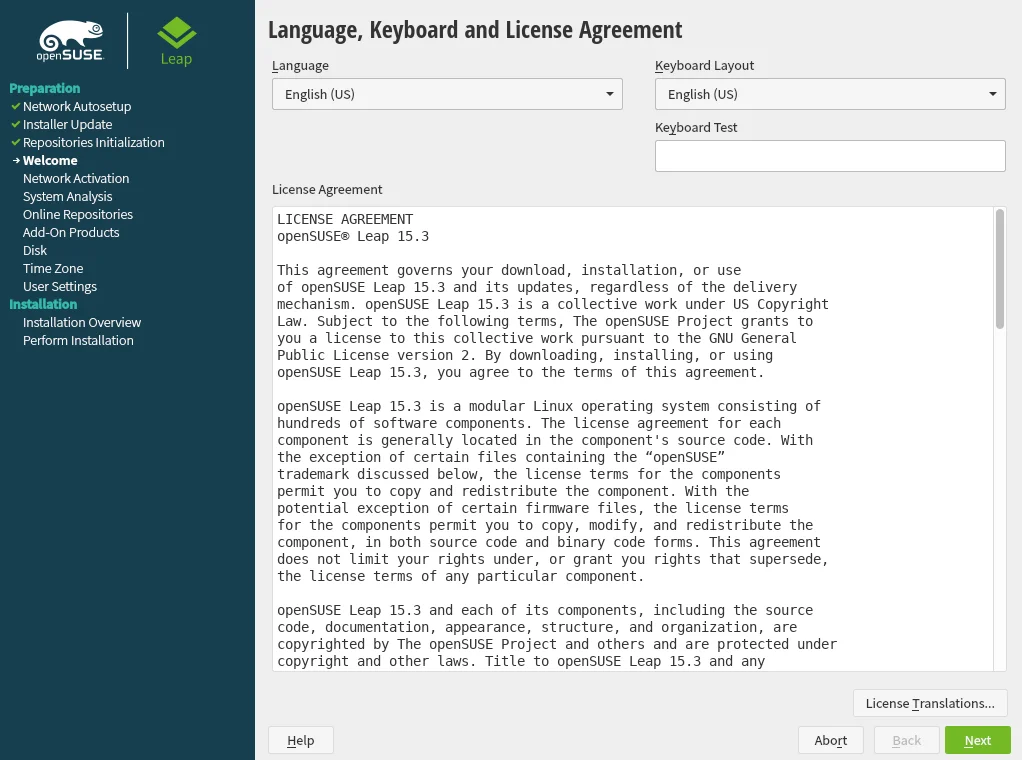Click the arrow marker beside Welcome
Image resolution: width=1022 pixels, height=760 pixels.
16,160
